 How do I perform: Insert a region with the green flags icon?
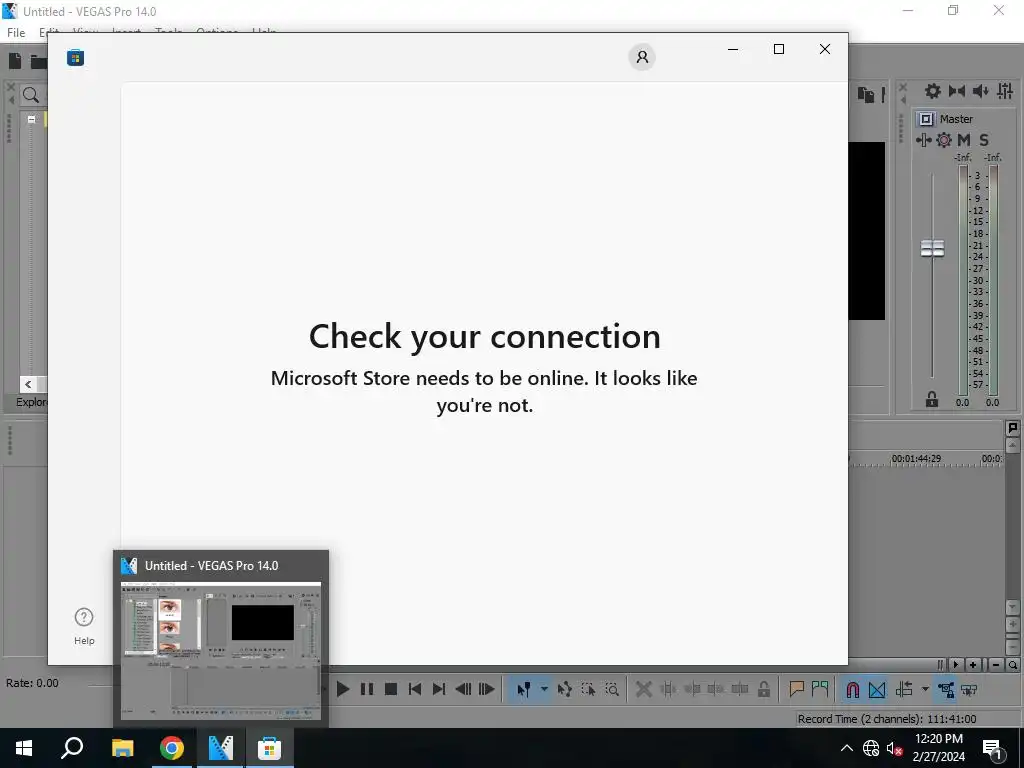coord(820,690)
